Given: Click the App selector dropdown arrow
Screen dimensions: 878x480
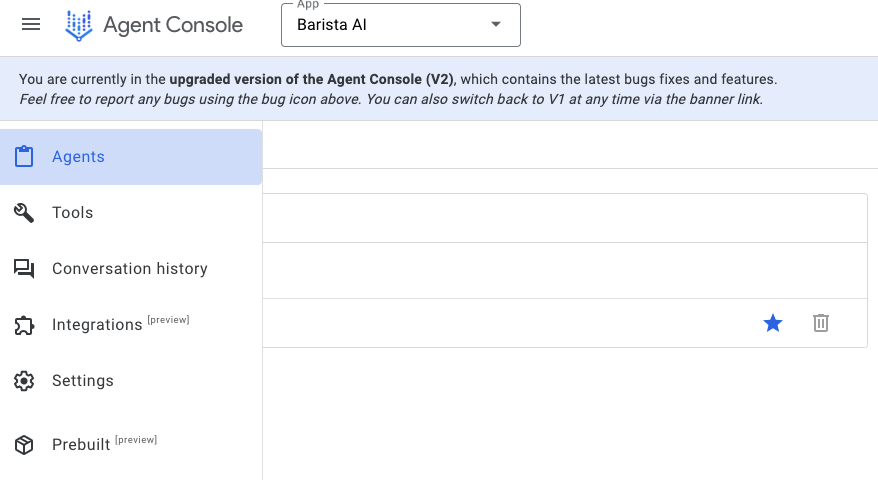Looking at the screenshot, I should [496, 24].
